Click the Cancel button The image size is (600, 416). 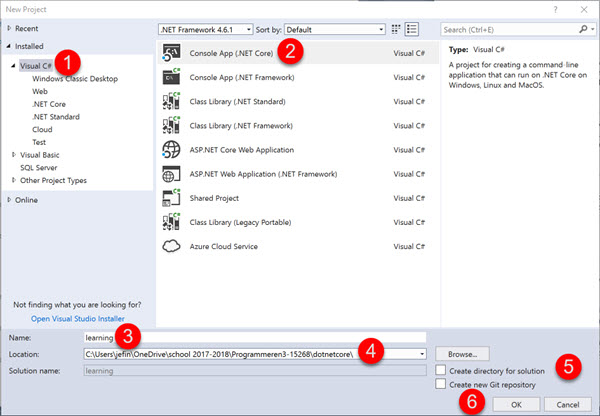(x=568, y=405)
